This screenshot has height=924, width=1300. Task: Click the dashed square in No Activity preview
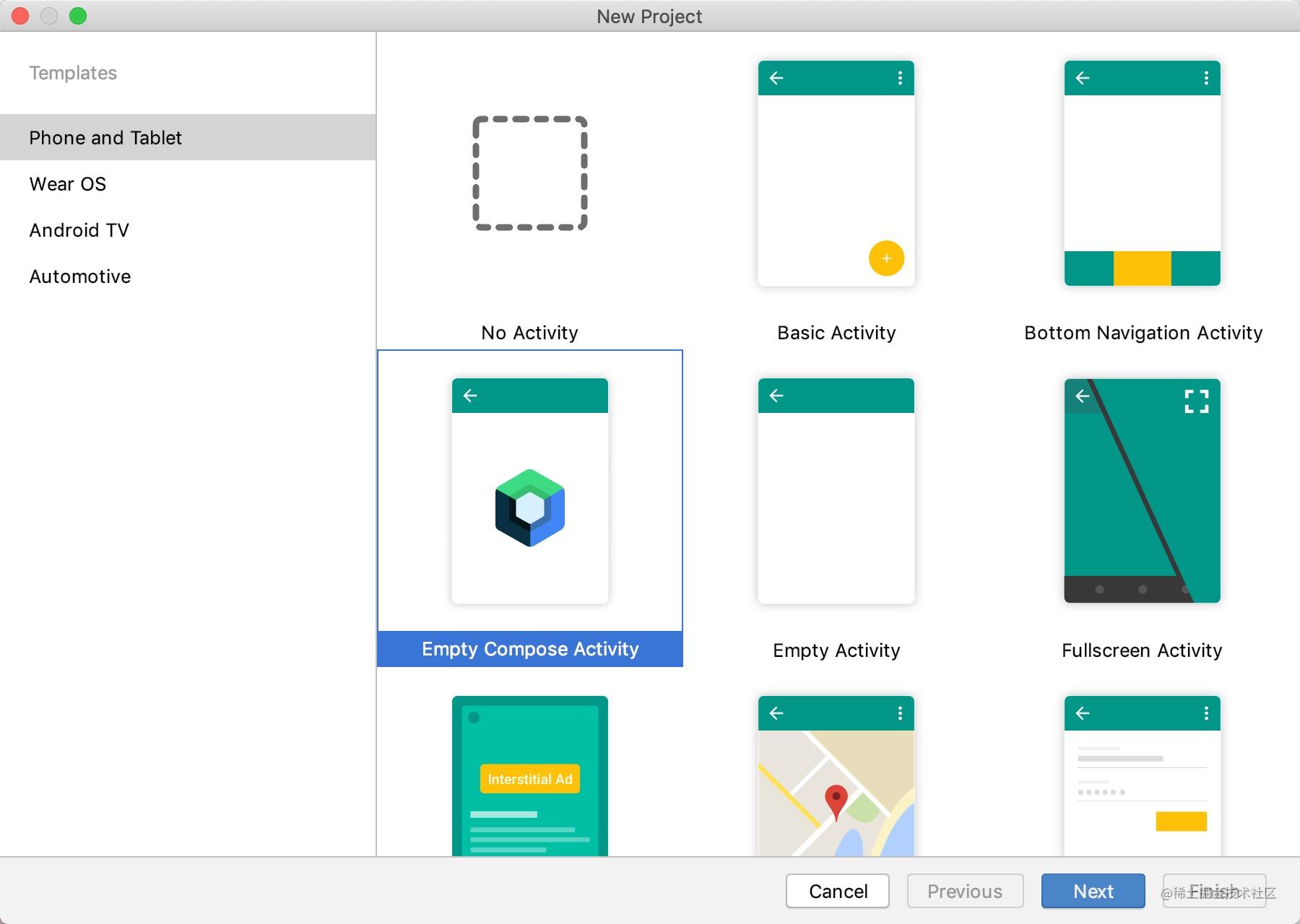click(529, 173)
